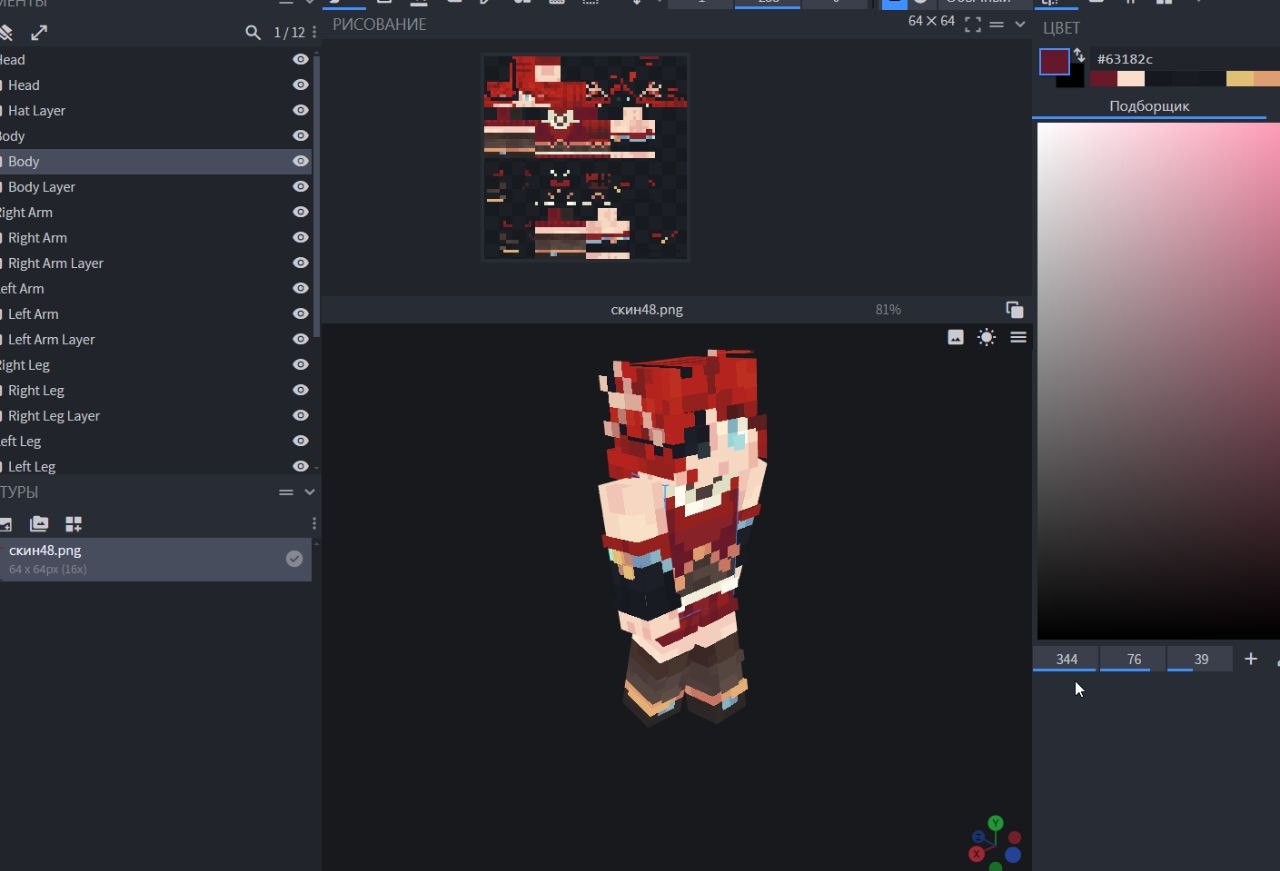Image resolution: width=1280 pixels, height=871 pixels.
Task: Click the hue field showing 344
Action: pyautogui.click(x=1066, y=659)
